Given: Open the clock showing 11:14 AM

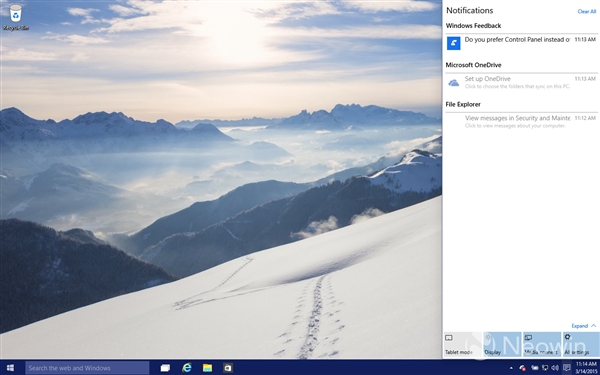Looking at the screenshot, I should 586,368.
